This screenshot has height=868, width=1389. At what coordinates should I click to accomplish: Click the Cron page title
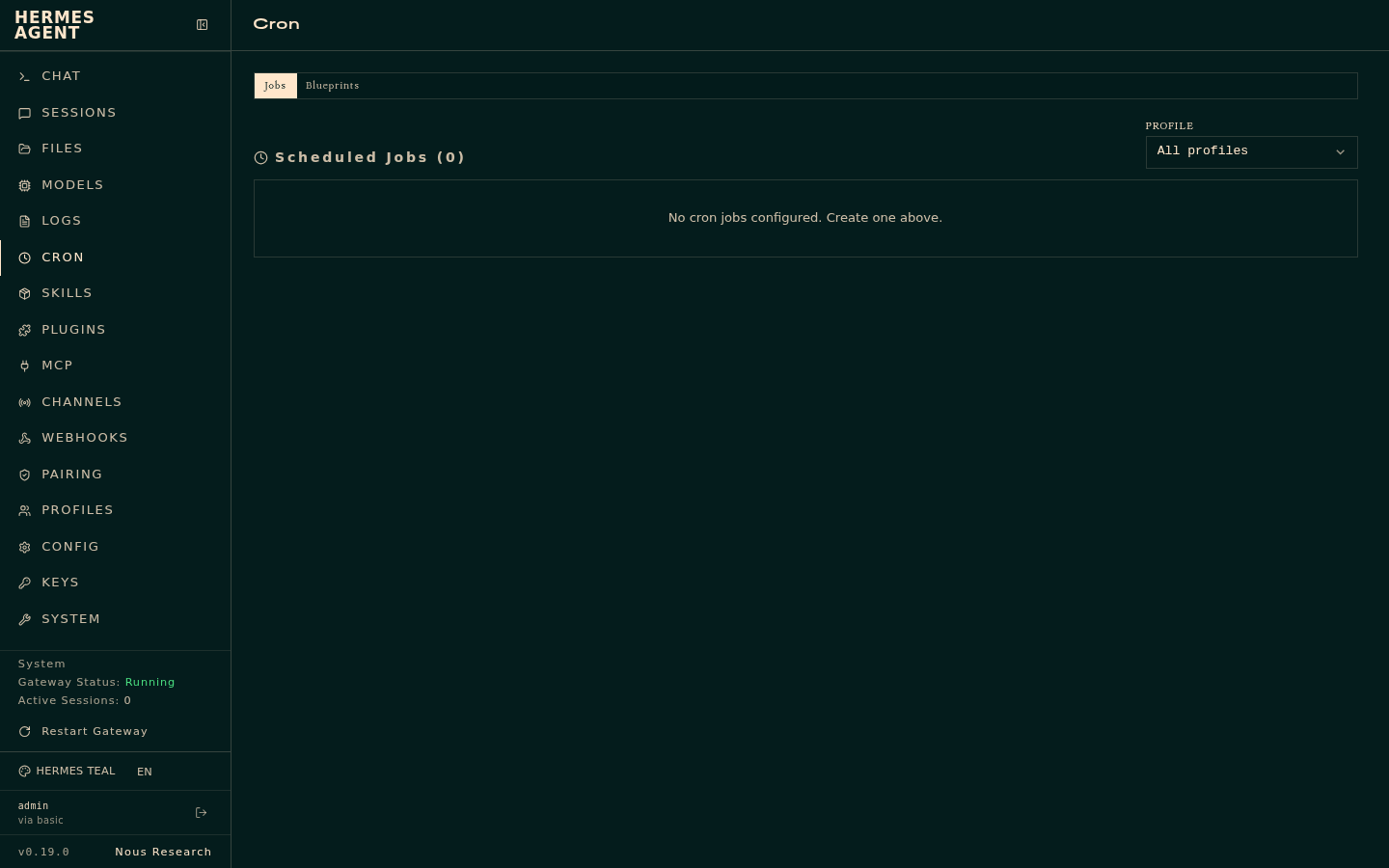click(276, 24)
